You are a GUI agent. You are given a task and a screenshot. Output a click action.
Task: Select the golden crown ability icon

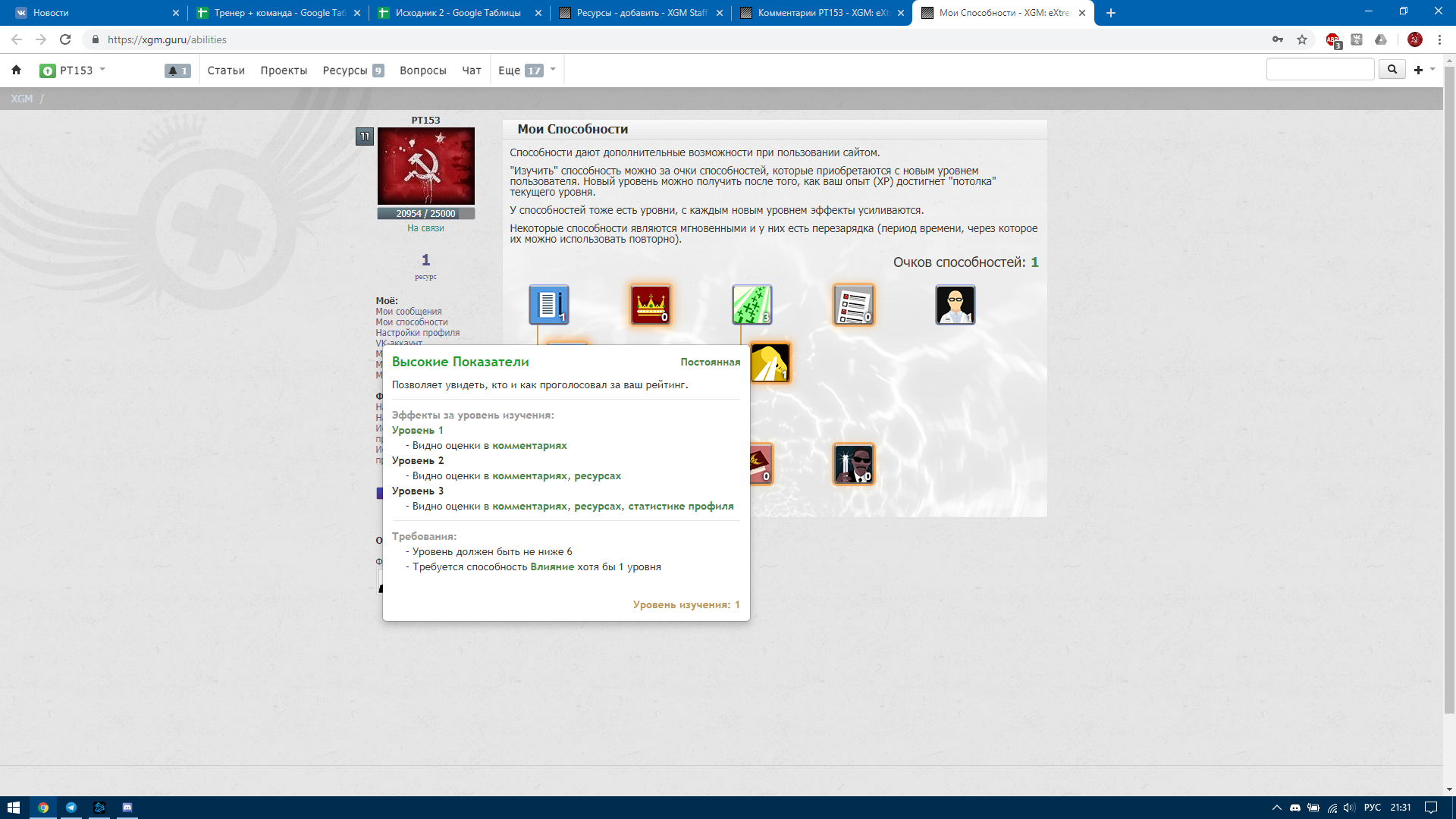tap(650, 305)
